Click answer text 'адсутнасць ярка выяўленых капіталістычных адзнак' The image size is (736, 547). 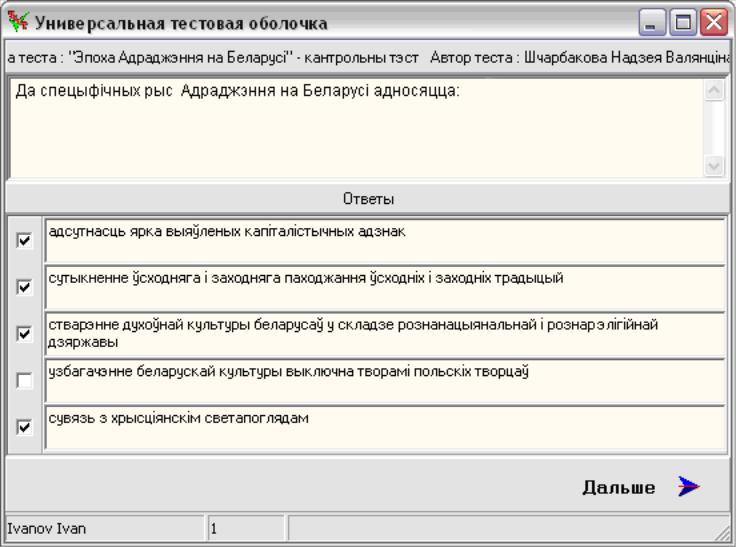(227, 231)
